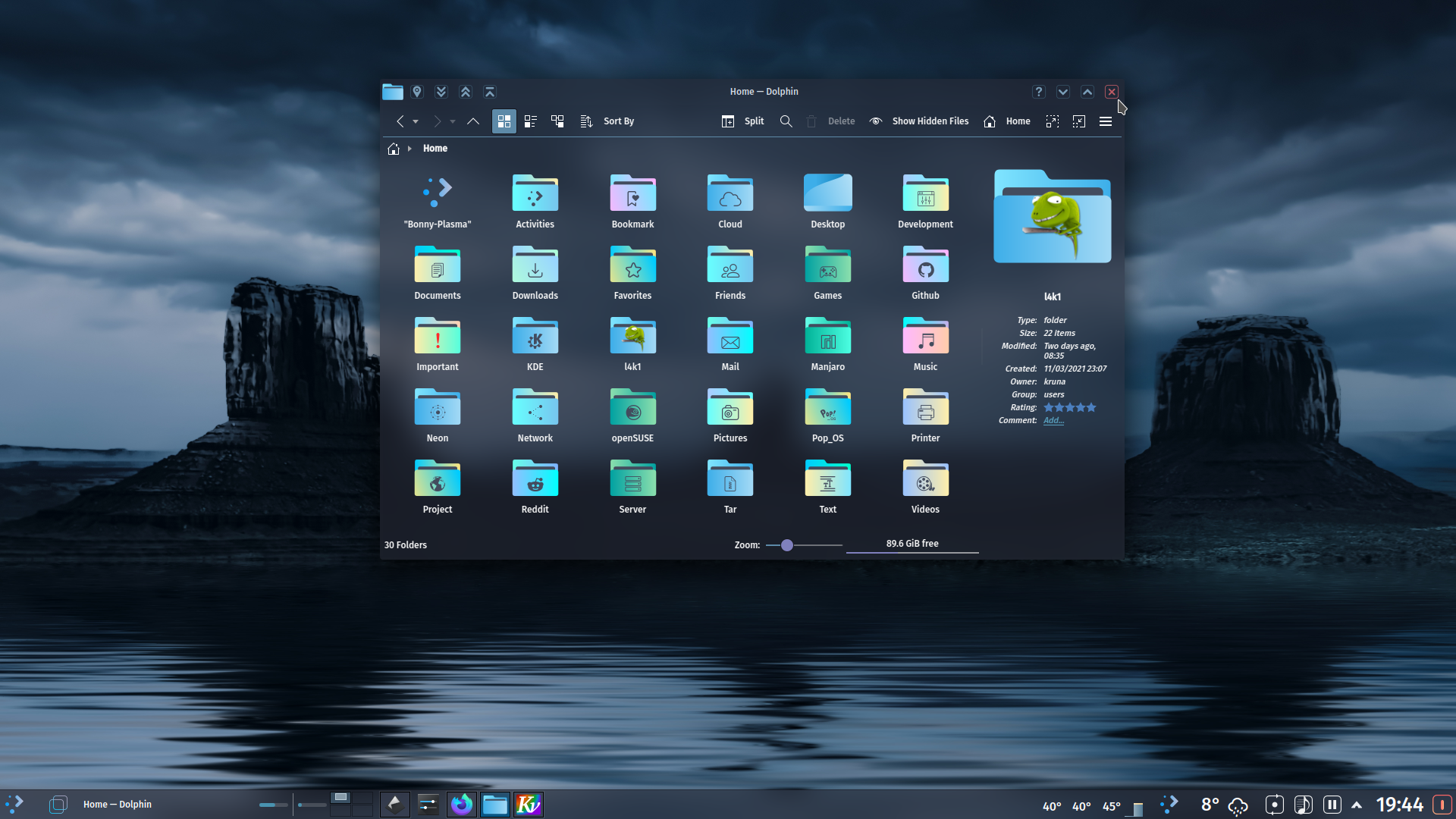This screenshot has height=819, width=1456.
Task: Select the Neon folder
Action: [x=438, y=416]
